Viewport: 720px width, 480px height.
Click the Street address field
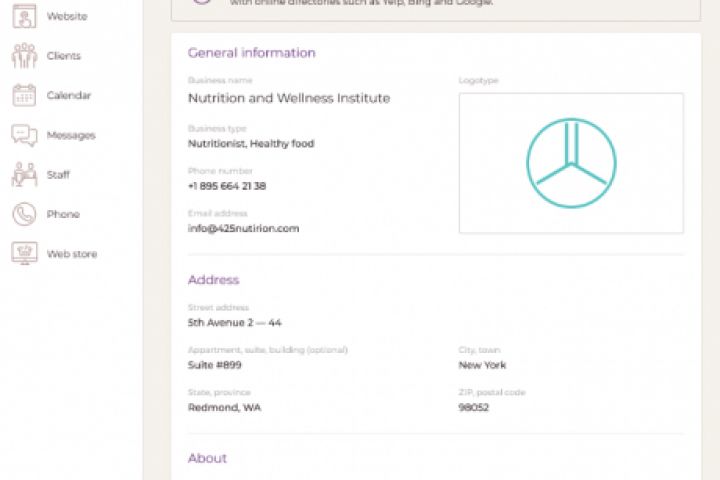point(235,323)
